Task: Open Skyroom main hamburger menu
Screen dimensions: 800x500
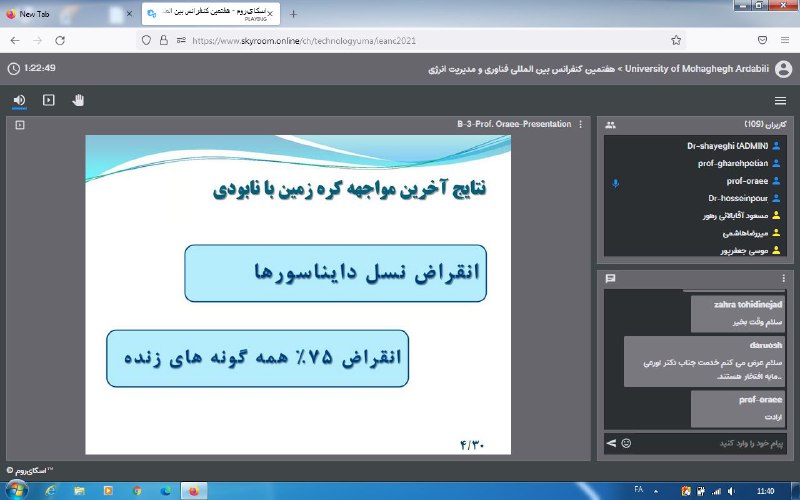Action: [780, 101]
